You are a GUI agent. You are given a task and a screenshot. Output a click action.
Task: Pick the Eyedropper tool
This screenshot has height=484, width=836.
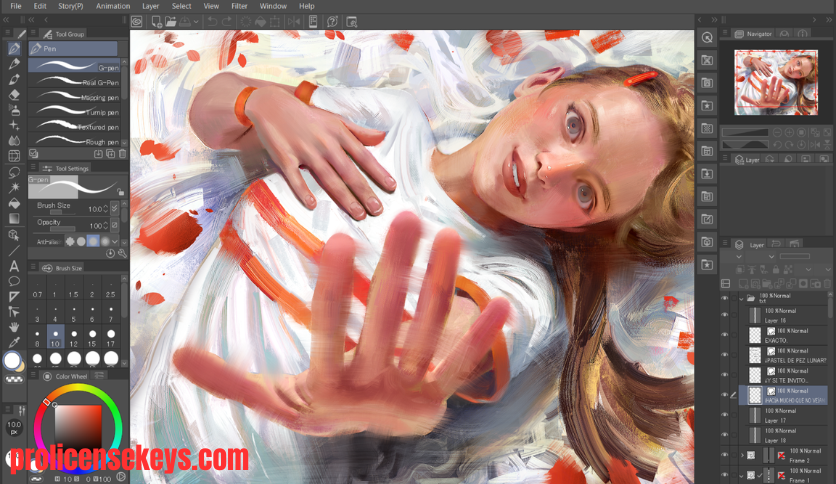point(14,342)
